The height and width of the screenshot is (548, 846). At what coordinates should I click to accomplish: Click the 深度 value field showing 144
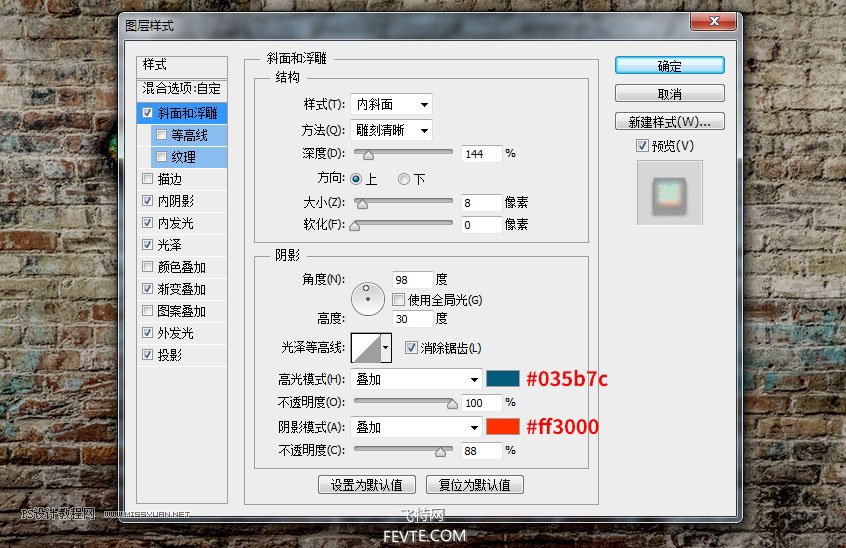pos(481,154)
